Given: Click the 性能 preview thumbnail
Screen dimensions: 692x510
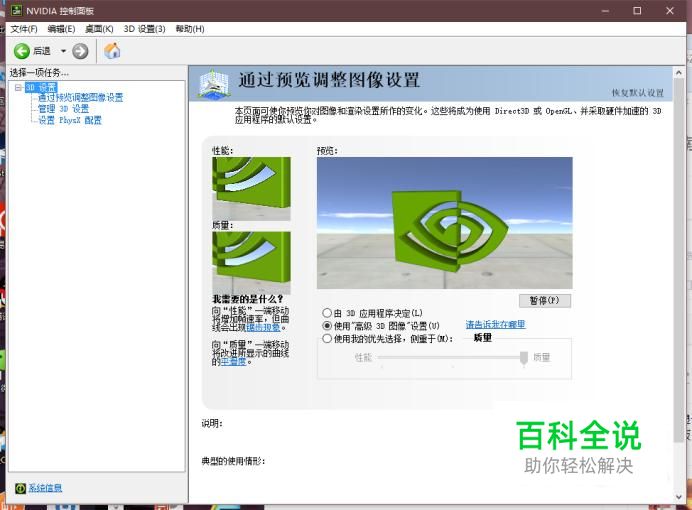Looking at the screenshot, I should [252, 188].
